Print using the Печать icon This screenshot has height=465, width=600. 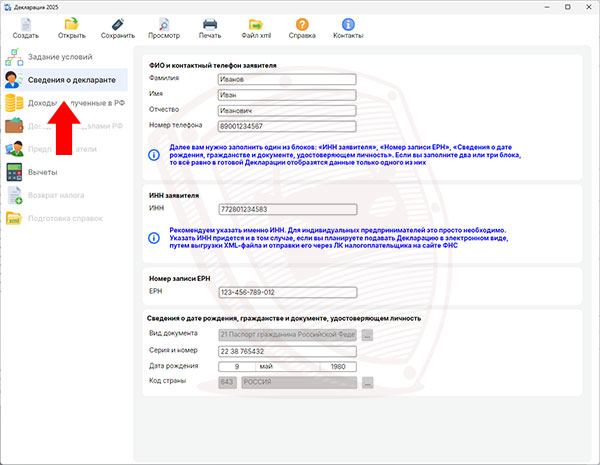(x=210, y=24)
